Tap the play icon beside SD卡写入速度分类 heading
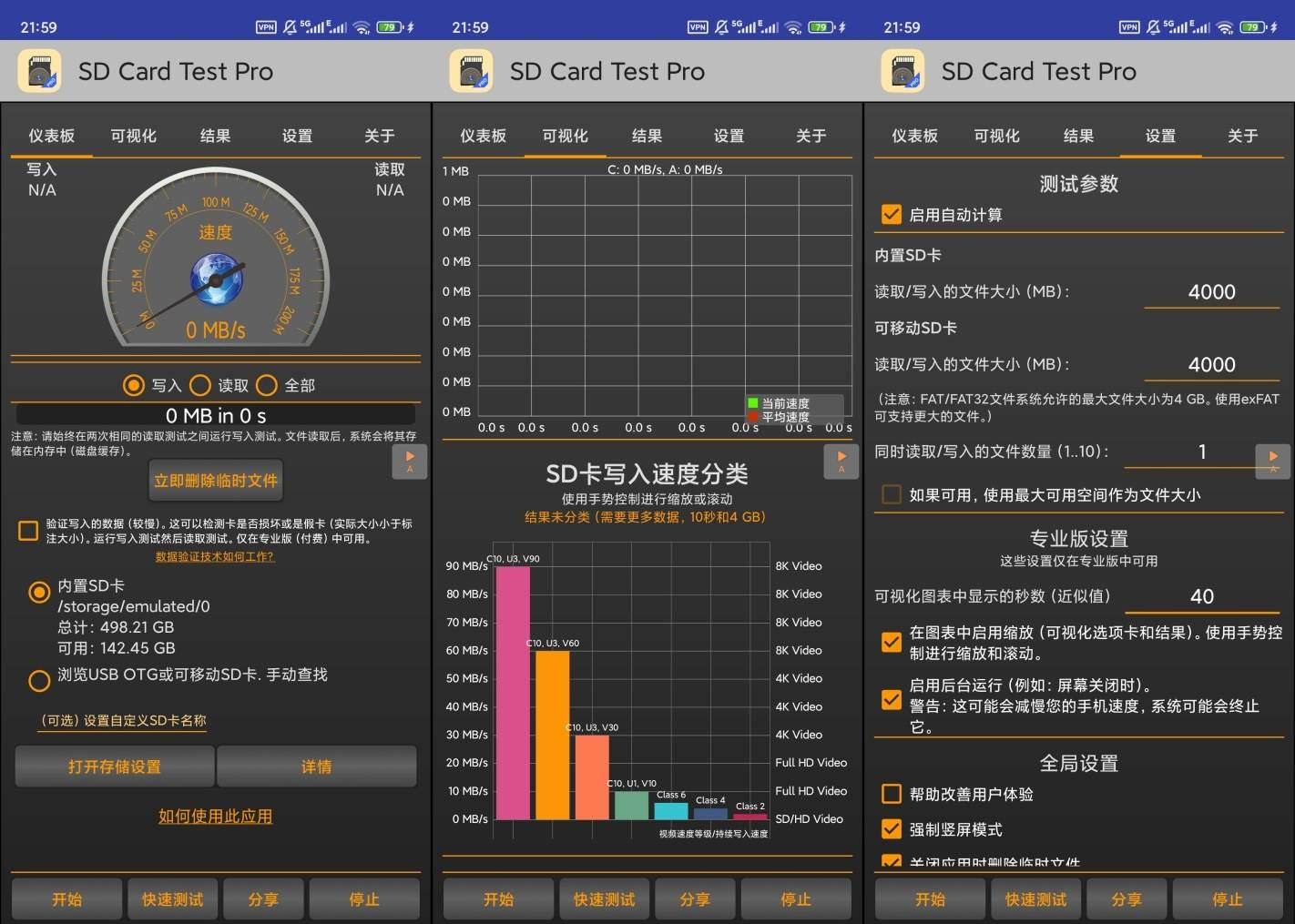The height and width of the screenshot is (924, 1295). click(x=841, y=461)
